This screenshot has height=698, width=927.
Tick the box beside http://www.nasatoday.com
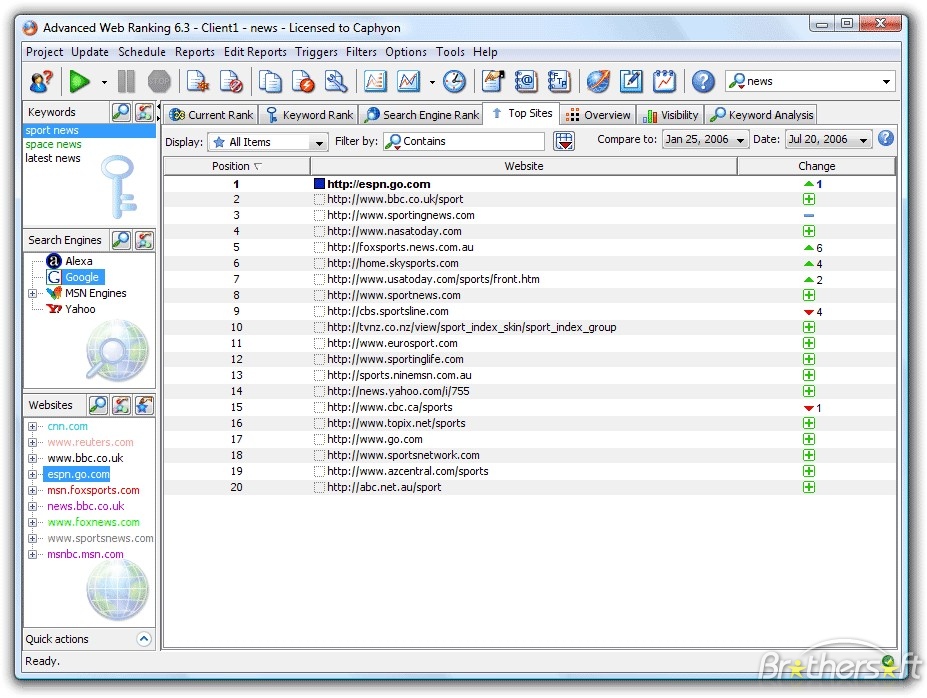coord(319,231)
